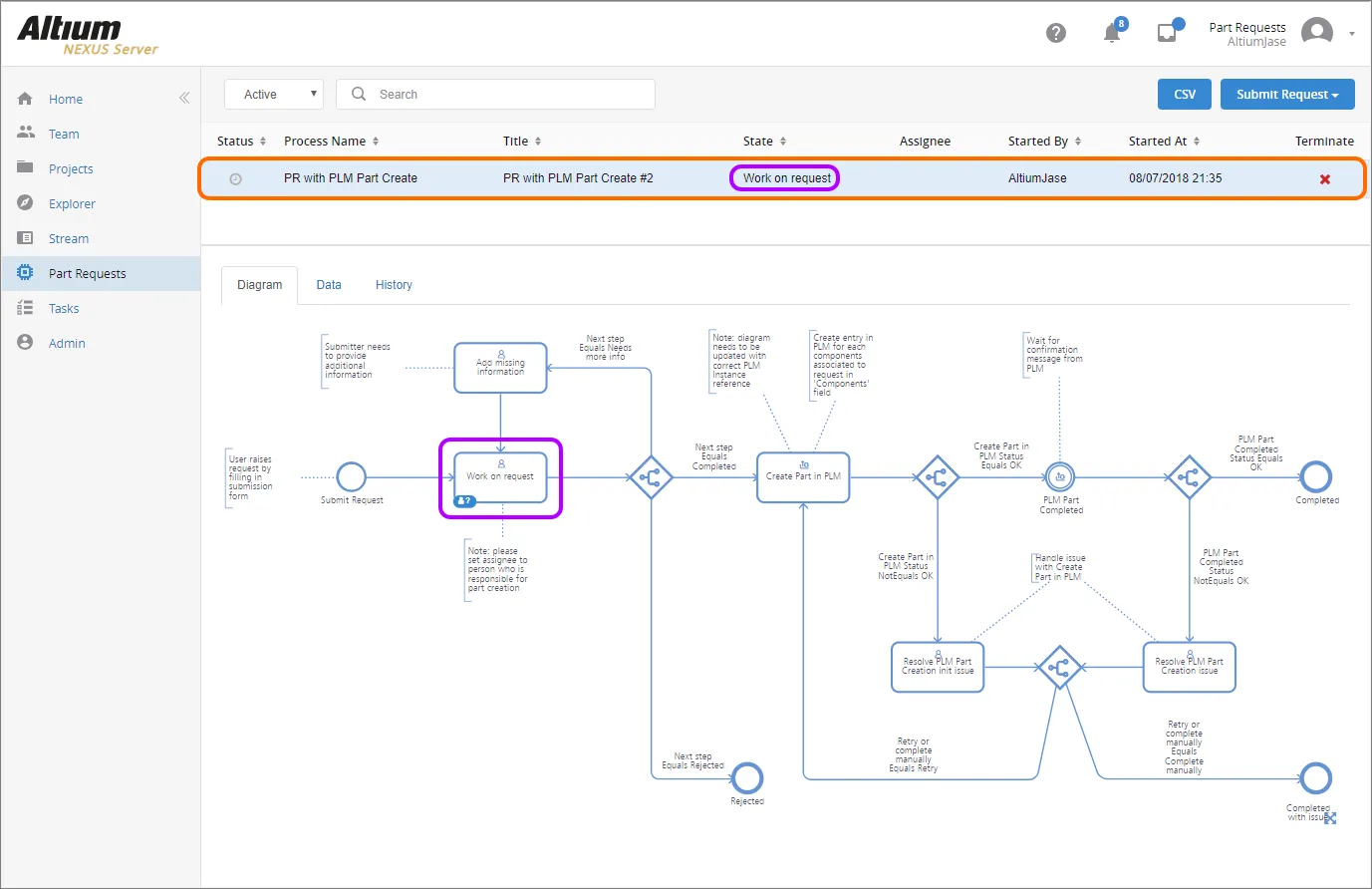
Task: Click '08/07/2018 21:35' cell
Action: (x=1175, y=178)
